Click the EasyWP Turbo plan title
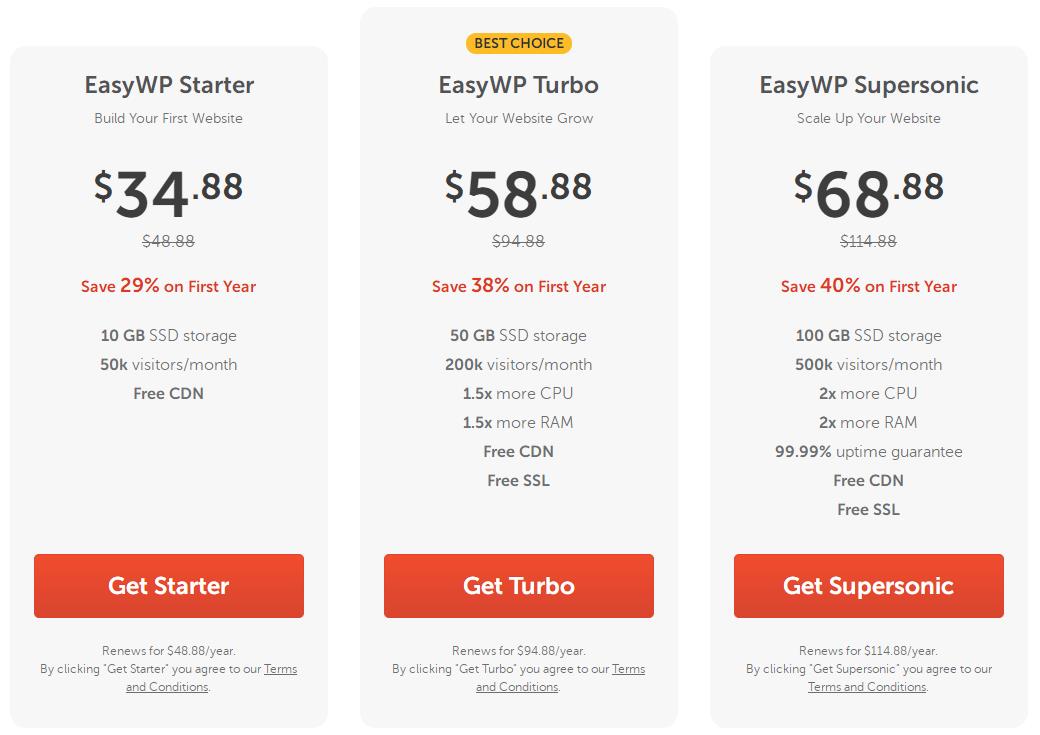This screenshot has width=1040, height=735. 518,85
